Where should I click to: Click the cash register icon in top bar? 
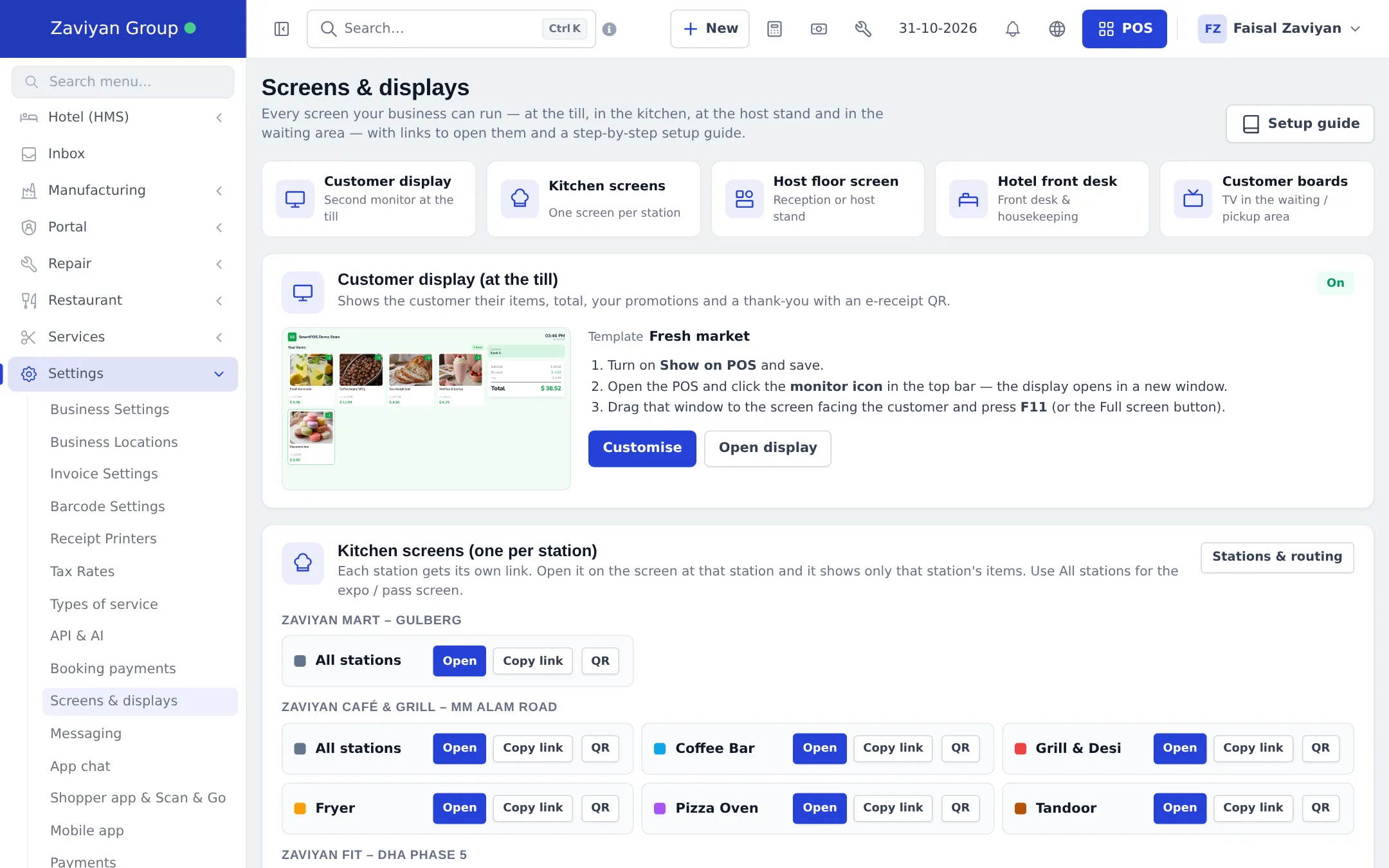point(819,29)
